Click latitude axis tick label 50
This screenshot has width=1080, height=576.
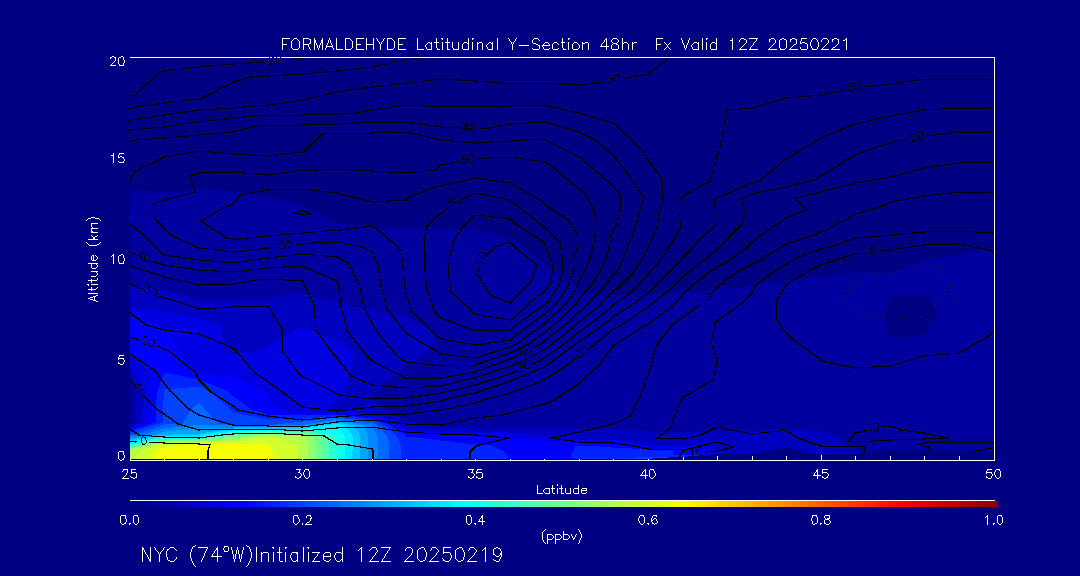coord(994,474)
